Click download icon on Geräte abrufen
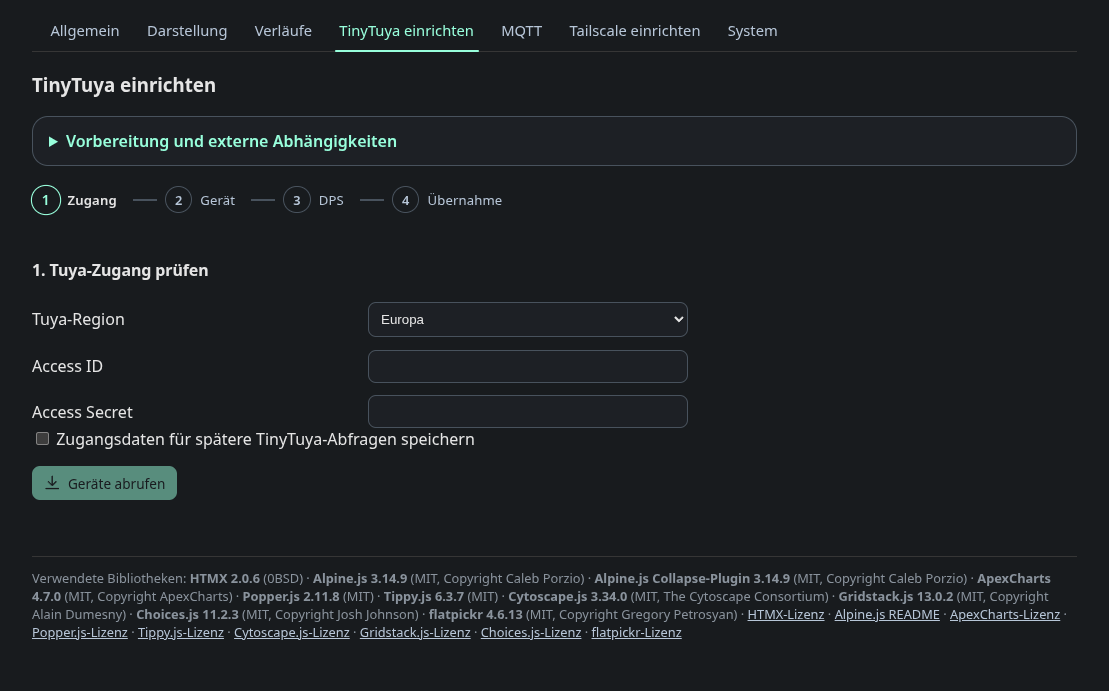The image size is (1109, 691). [52, 483]
